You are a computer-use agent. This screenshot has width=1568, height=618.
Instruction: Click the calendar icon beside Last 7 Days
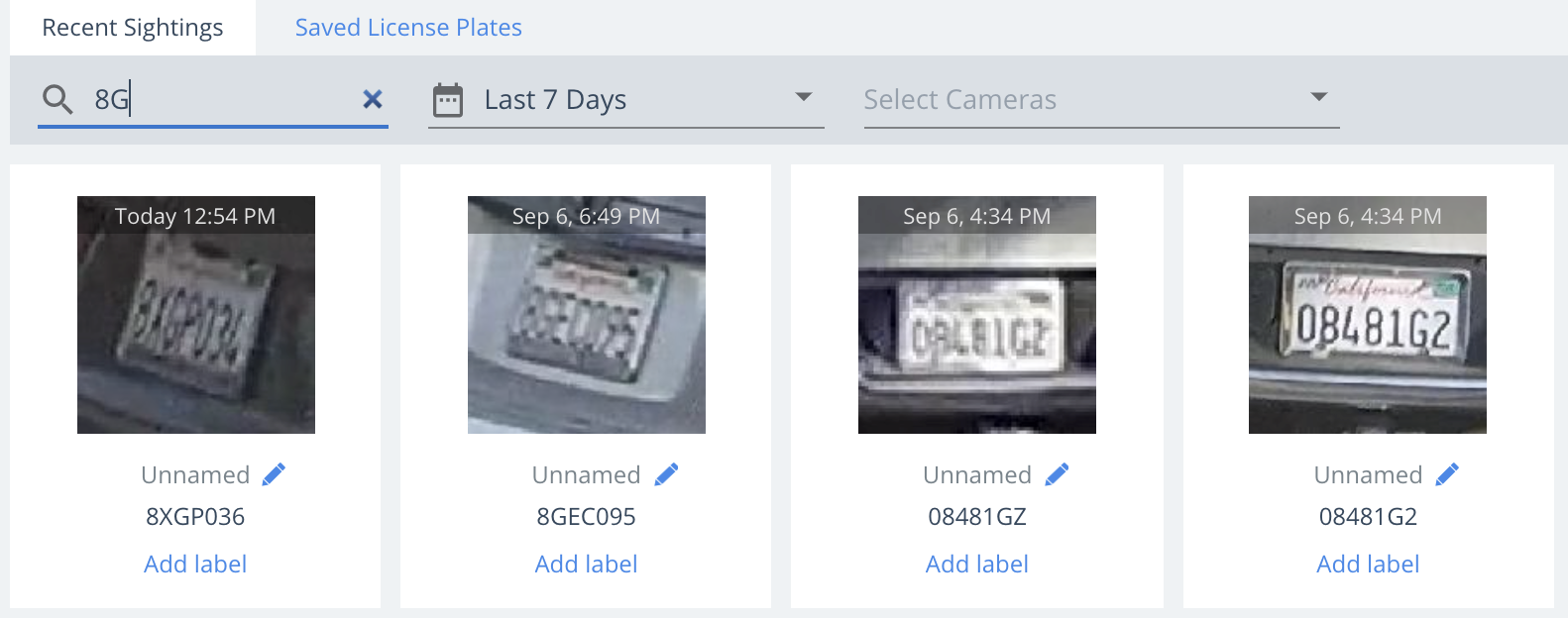click(x=448, y=100)
